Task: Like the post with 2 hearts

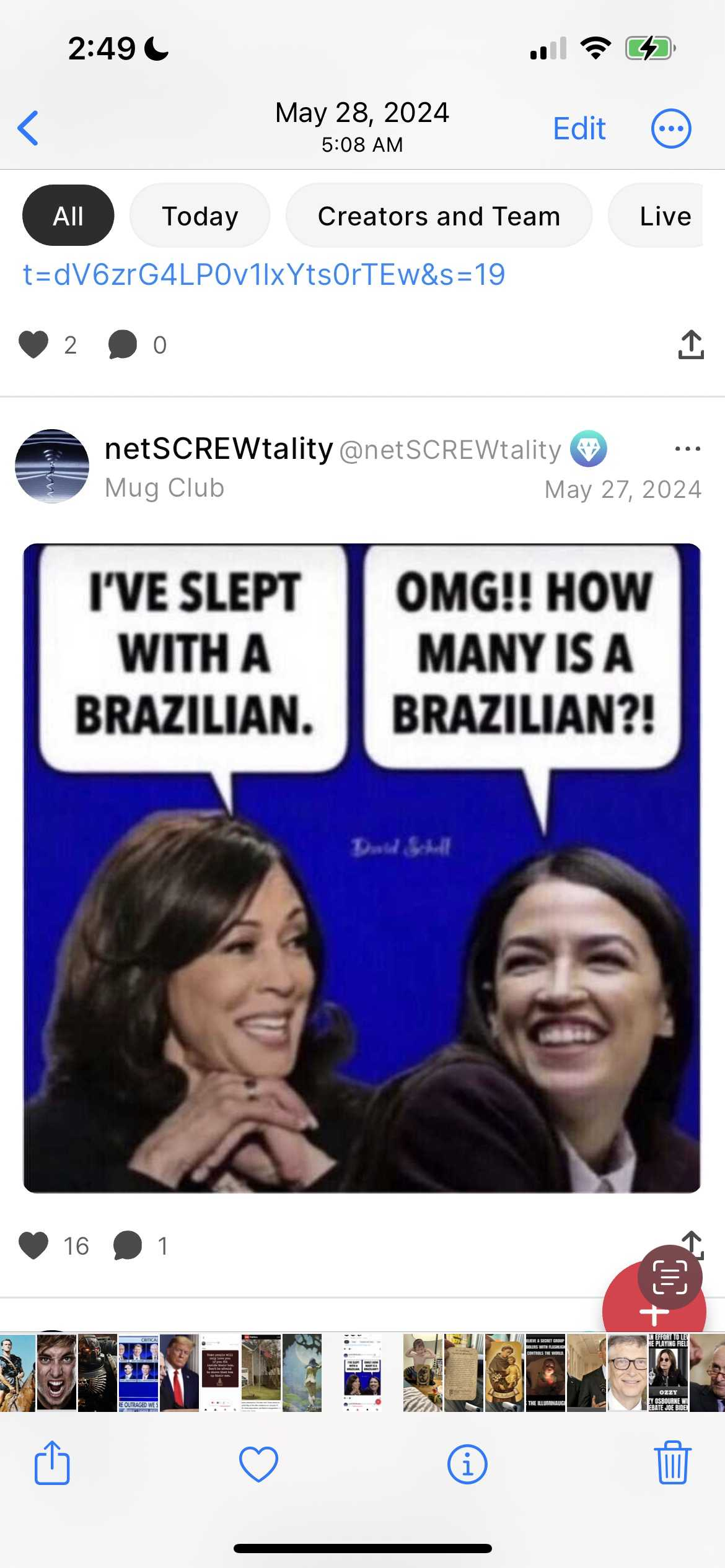Action: tap(33, 344)
